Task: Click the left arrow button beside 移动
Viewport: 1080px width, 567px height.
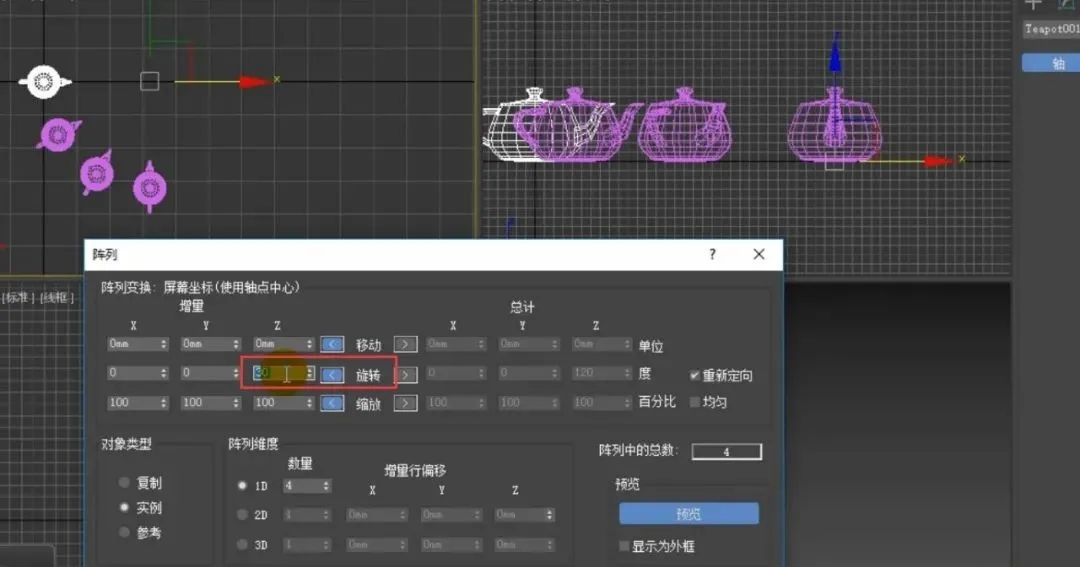Action: point(332,344)
